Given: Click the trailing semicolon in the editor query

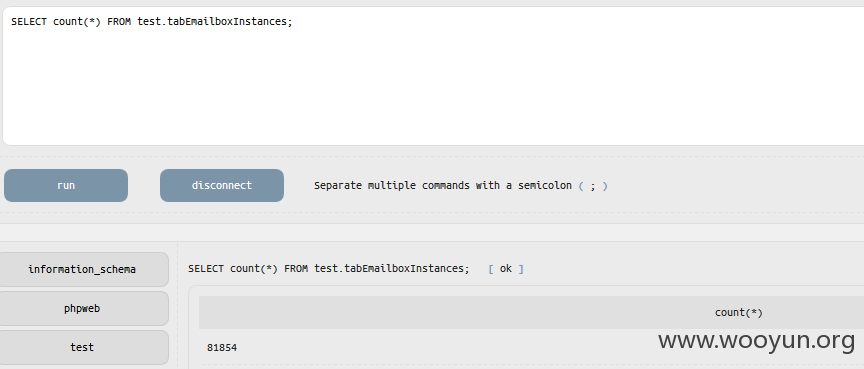Looking at the screenshot, I should pyautogui.click(x=290, y=22).
